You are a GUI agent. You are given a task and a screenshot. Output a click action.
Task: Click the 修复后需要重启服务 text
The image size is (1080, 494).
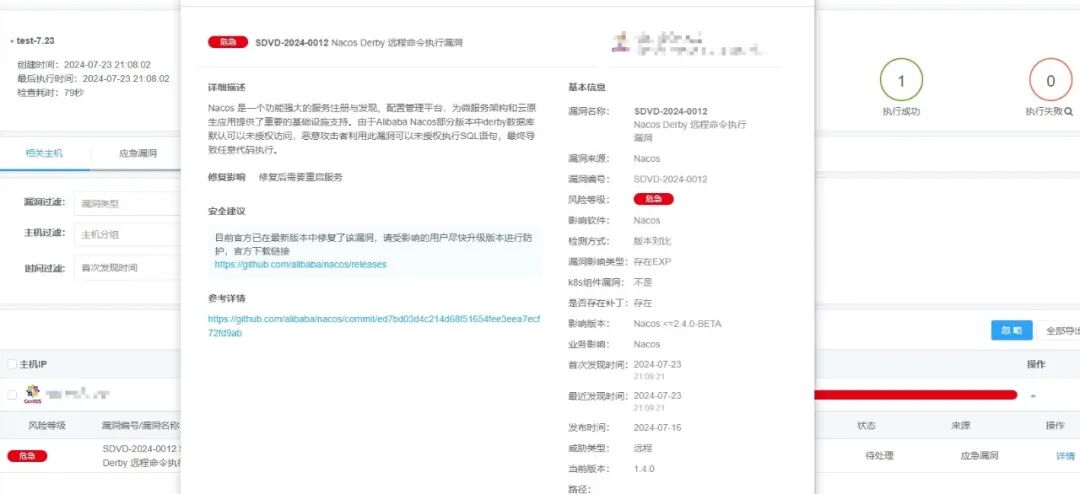point(300,177)
